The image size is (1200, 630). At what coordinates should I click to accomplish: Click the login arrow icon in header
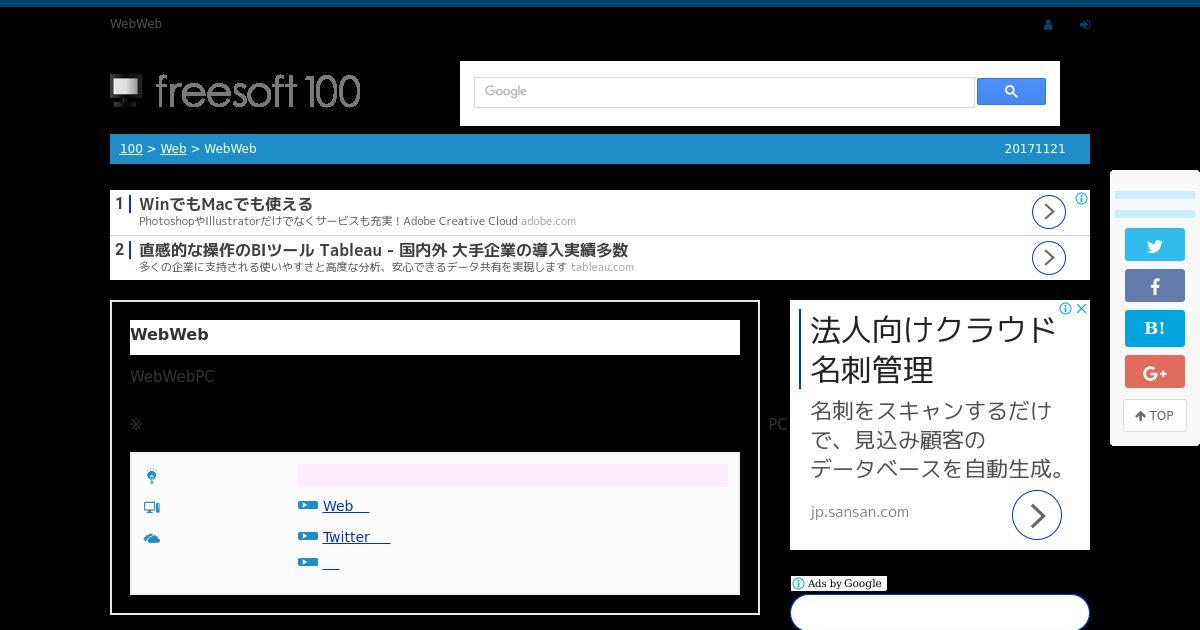tap(1085, 25)
